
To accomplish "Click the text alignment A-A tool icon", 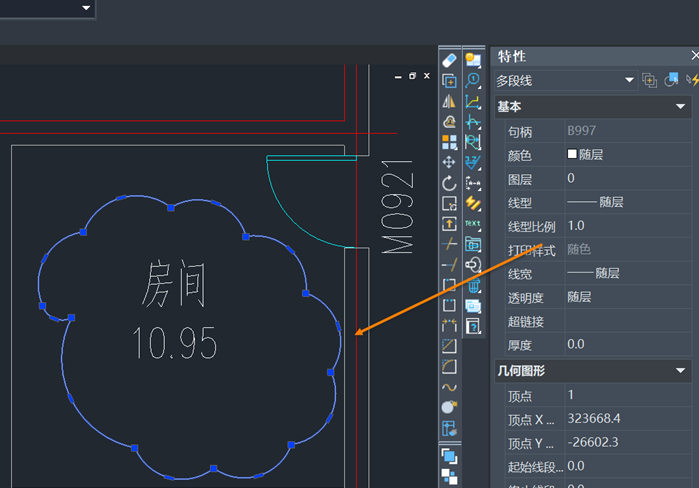I will pyautogui.click(x=473, y=183).
